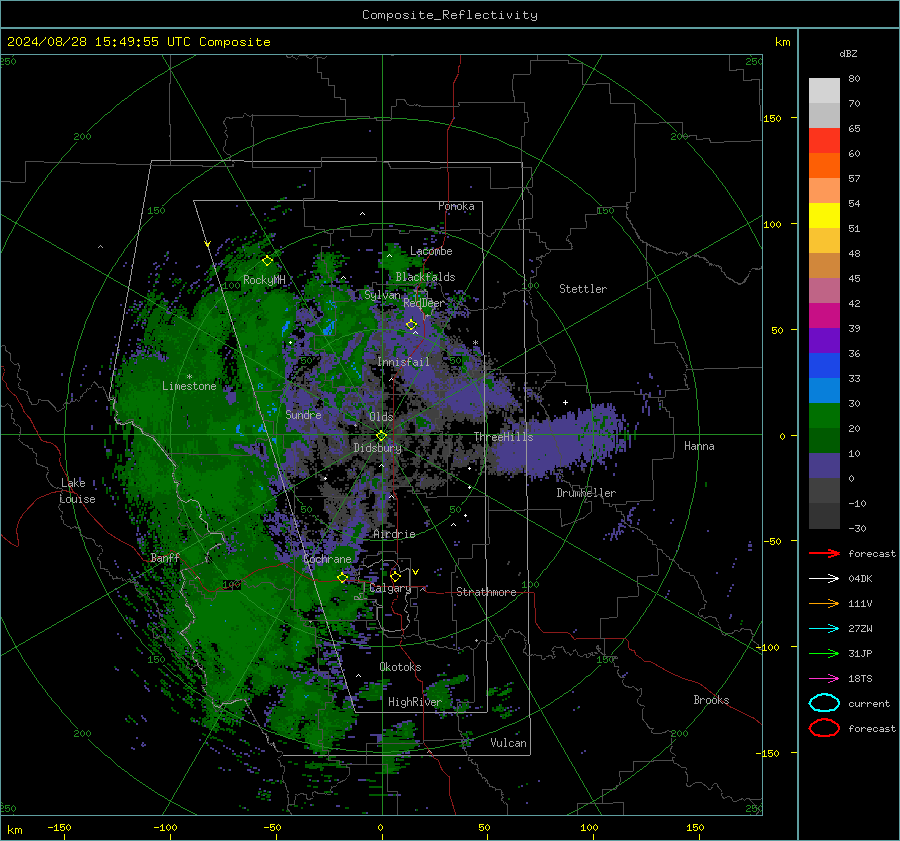Click the yellow diamond marker below Cochrane
Viewport: 900px width, 841px height.
[342, 578]
